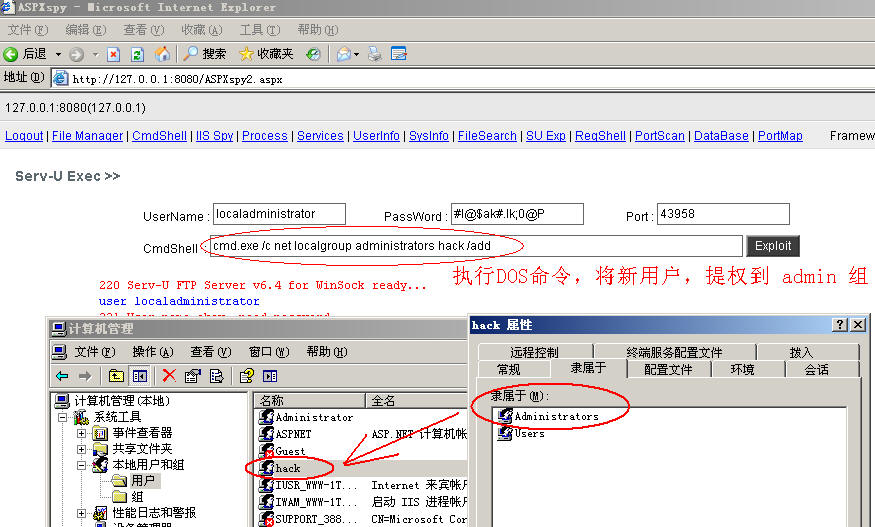Screen dimensions: 875x527
Task: Collapse the 系统工具 tree node
Action: 62,417
